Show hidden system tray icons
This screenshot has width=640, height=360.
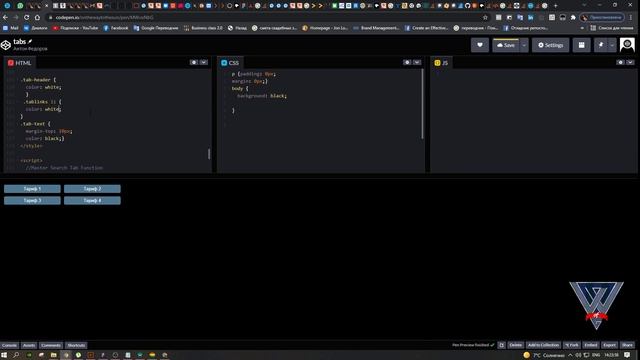point(570,355)
